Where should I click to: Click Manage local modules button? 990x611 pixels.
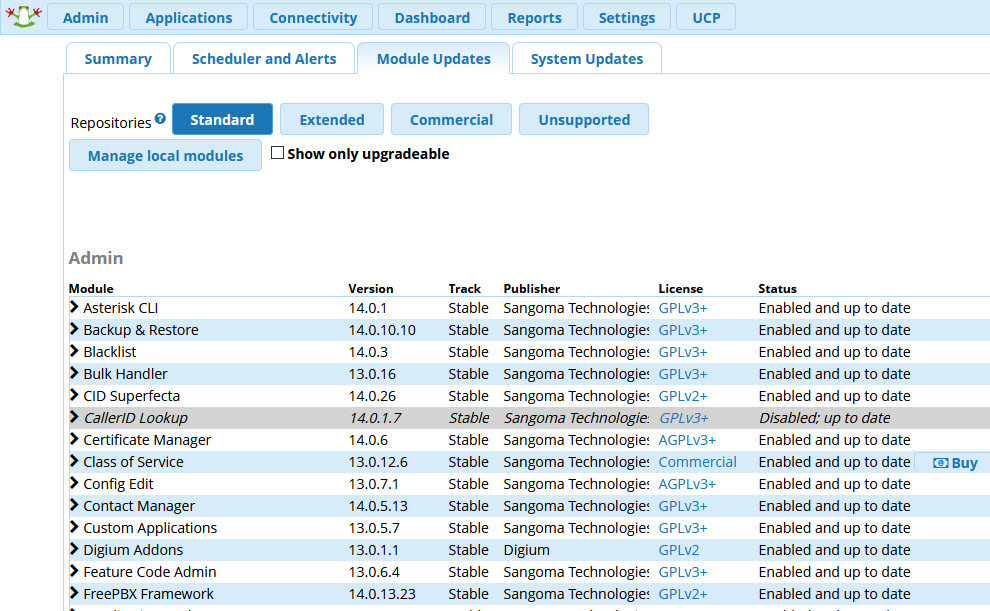point(165,155)
